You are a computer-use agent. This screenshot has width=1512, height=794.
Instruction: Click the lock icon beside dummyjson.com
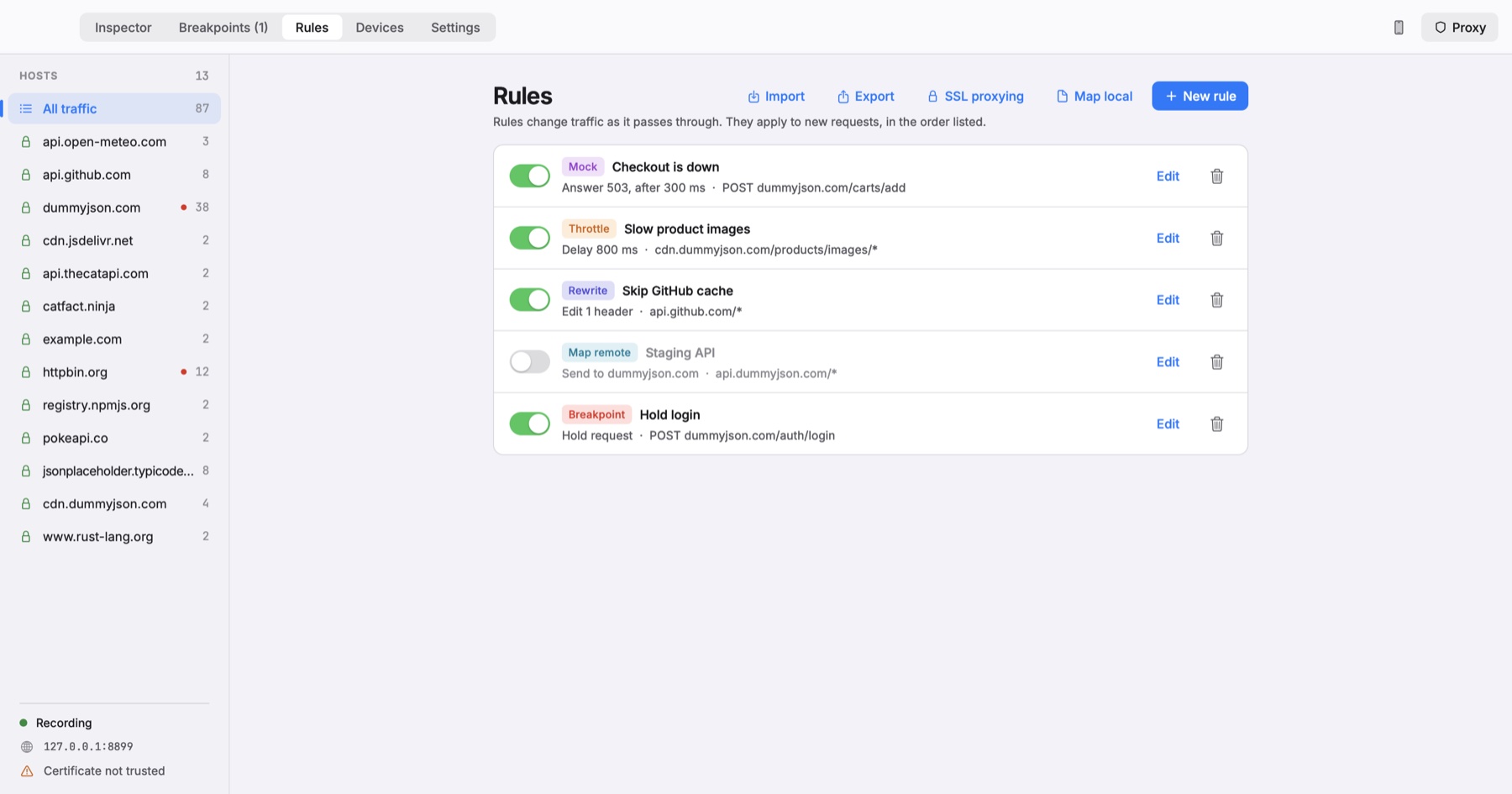[x=26, y=208]
